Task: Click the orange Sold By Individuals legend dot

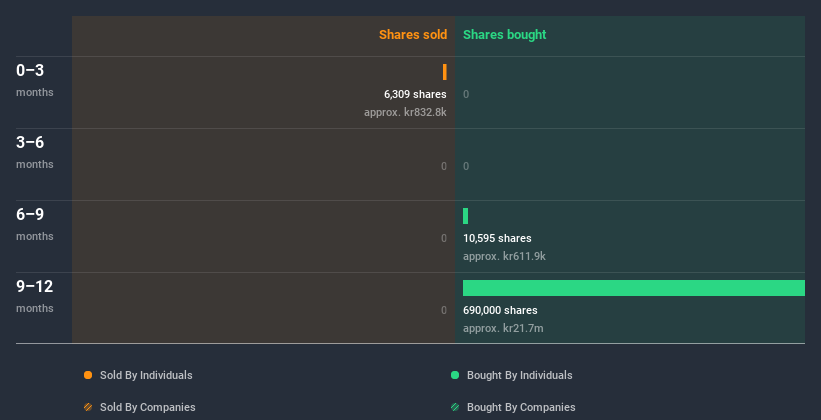Action: tap(88, 375)
